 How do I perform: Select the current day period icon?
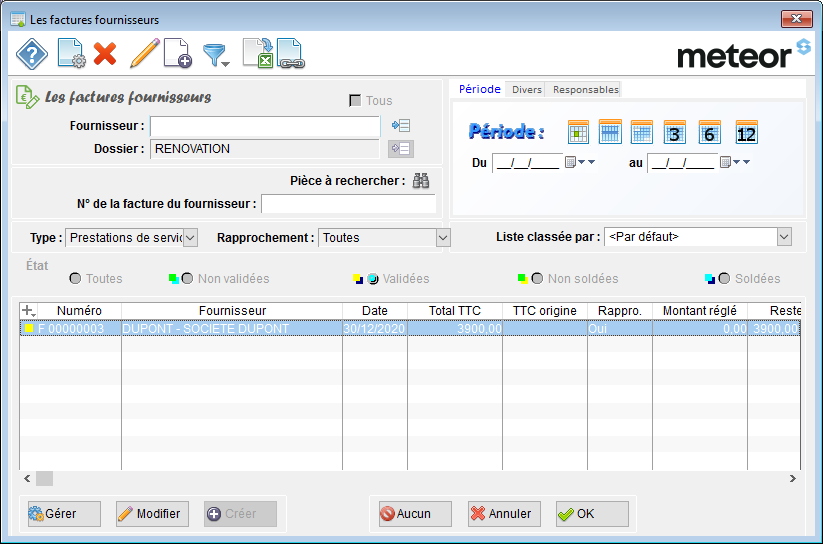point(578,132)
